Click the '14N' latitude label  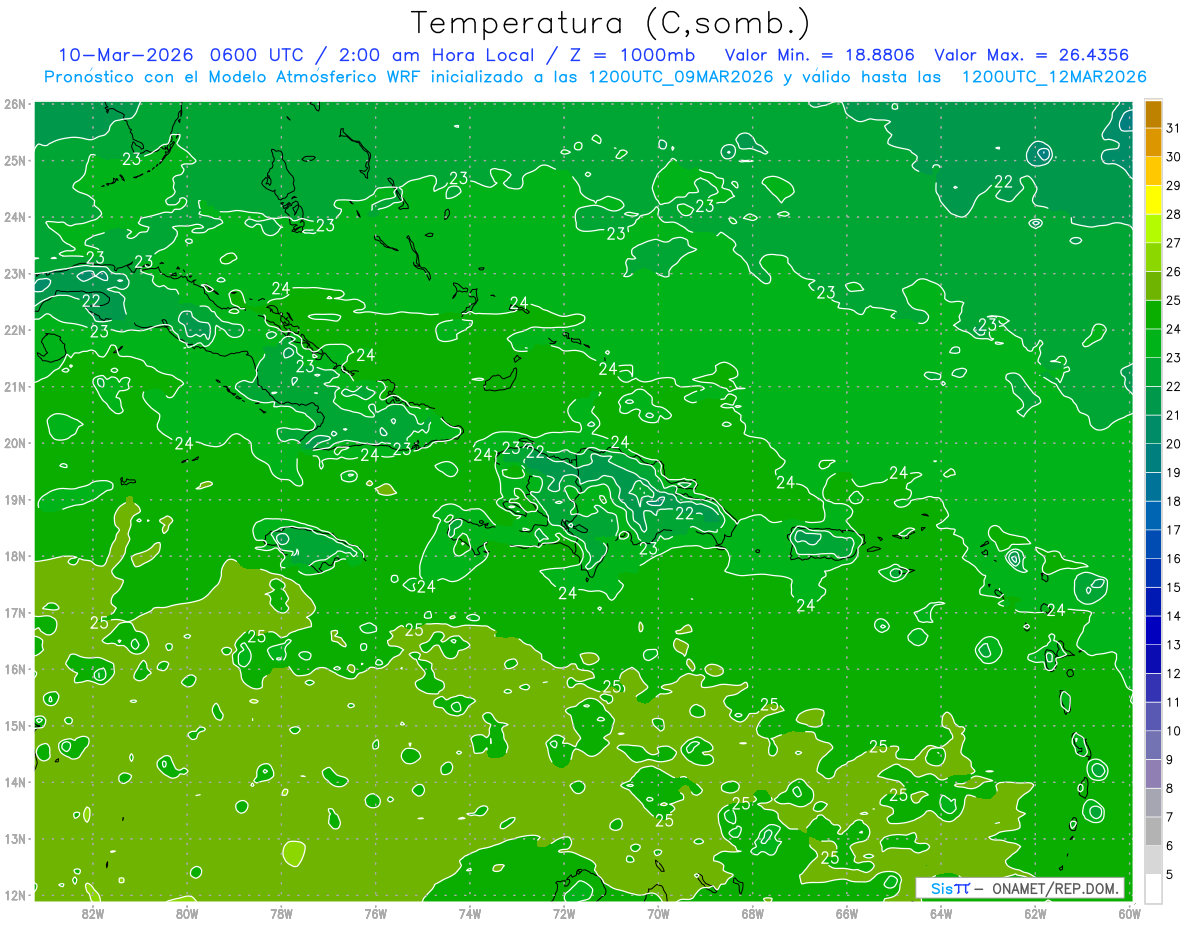click(15, 782)
